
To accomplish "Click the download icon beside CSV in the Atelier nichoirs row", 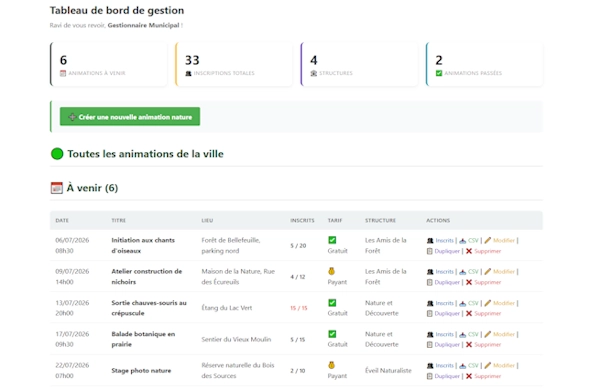I will pos(462,272).
